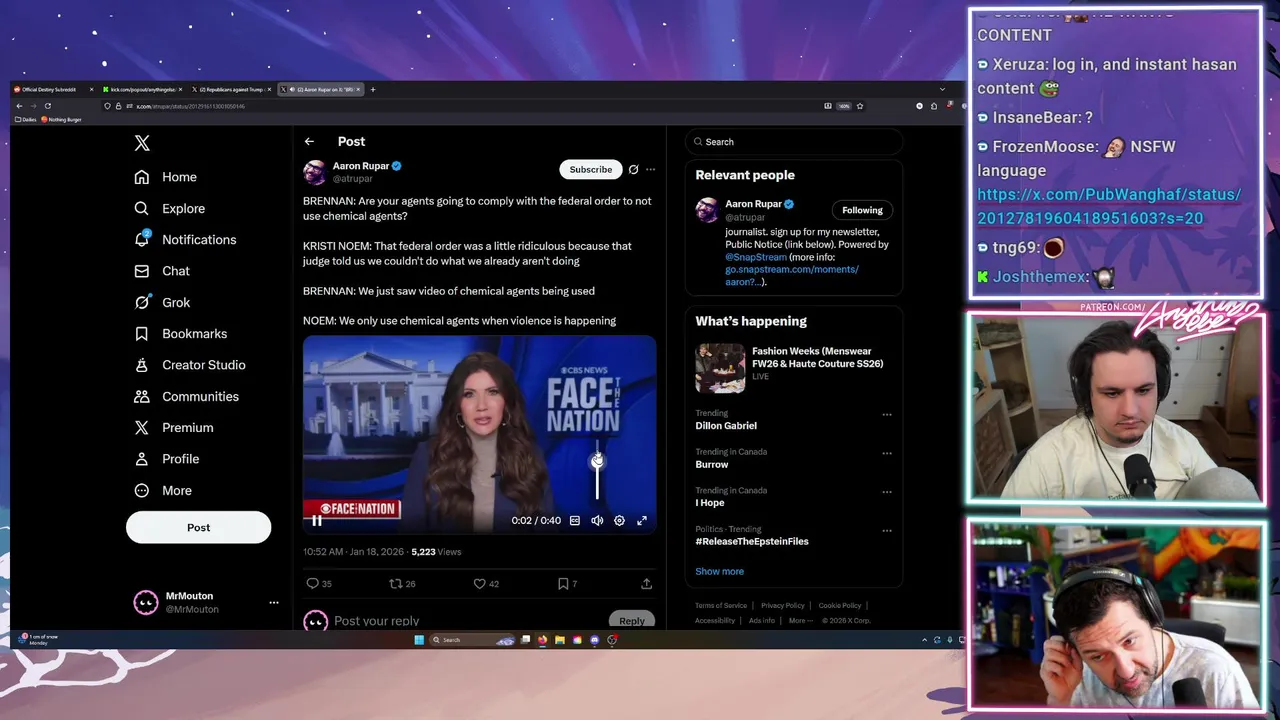Viewport: 1280px width, 720px height.
Task: Toggle video closed captions
Action: tap(575, 520)
